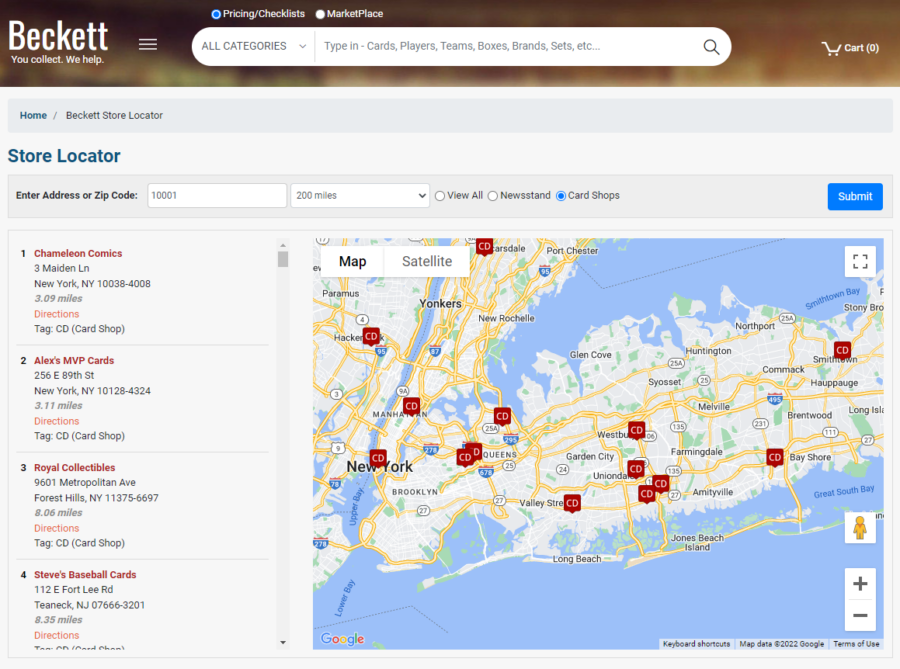The image size is (900, 669).
Task: Open the shopping cart icon
Action: tap(831, 48)
